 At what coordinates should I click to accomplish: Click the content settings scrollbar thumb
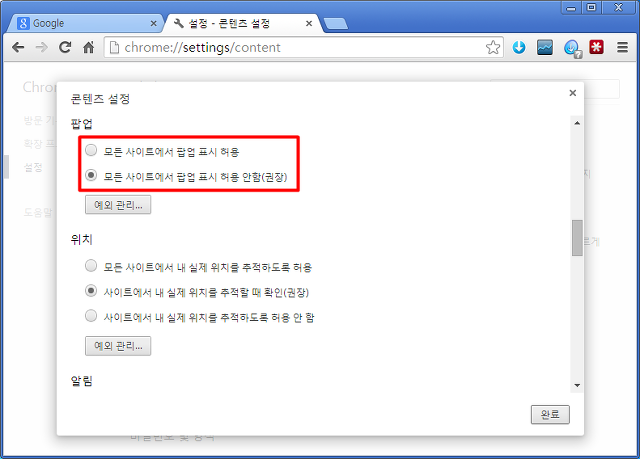click(577, 238)
